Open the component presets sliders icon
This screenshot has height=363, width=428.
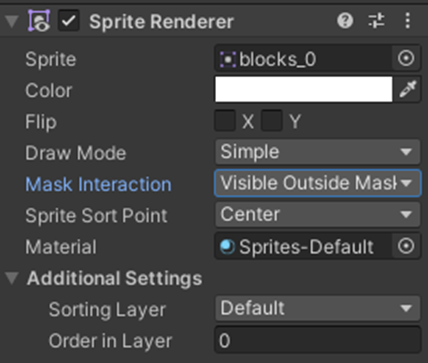tap(376, 21)
